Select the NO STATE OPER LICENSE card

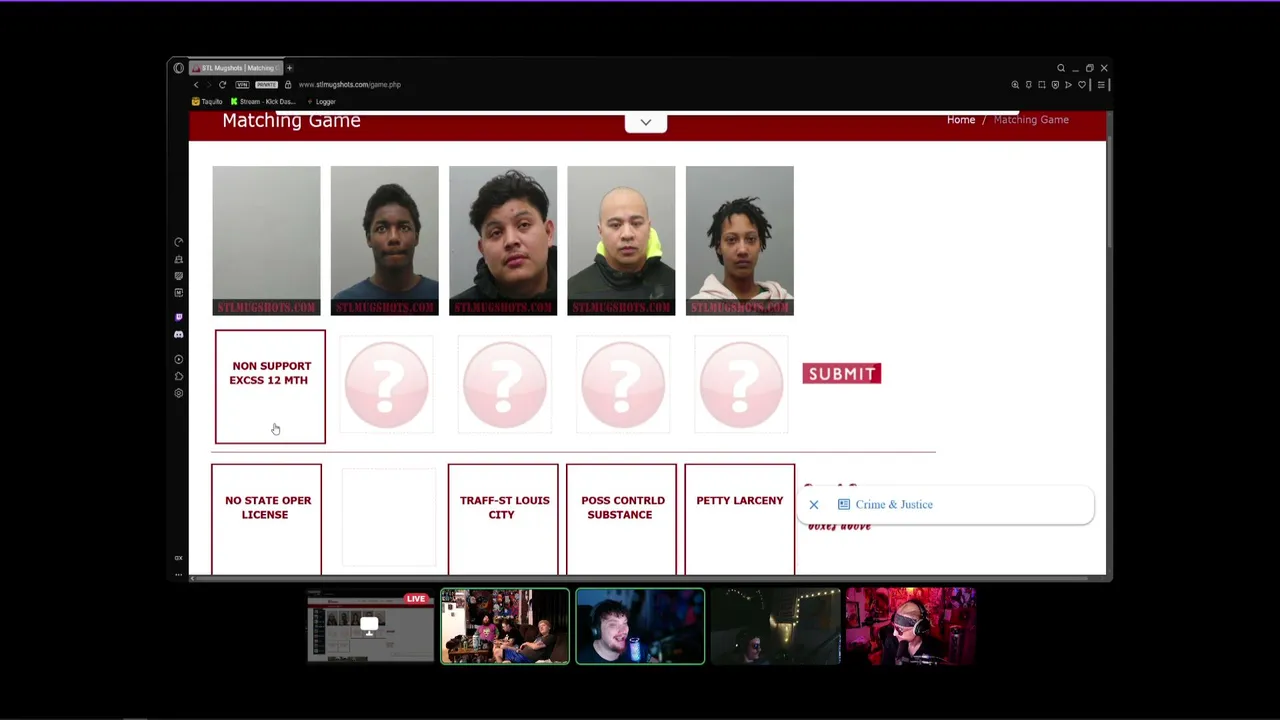click(266, 519)
